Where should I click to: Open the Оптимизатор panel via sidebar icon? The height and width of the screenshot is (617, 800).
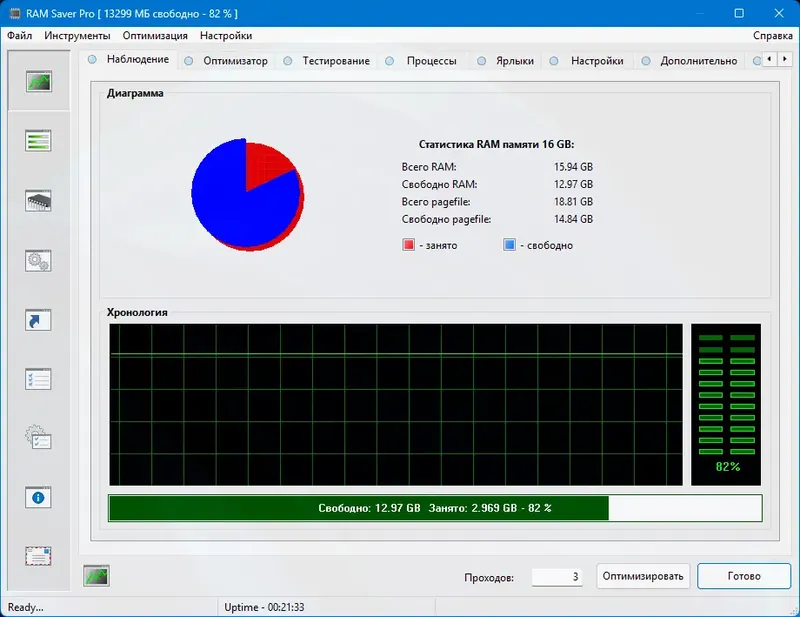[x=37, y=140]
